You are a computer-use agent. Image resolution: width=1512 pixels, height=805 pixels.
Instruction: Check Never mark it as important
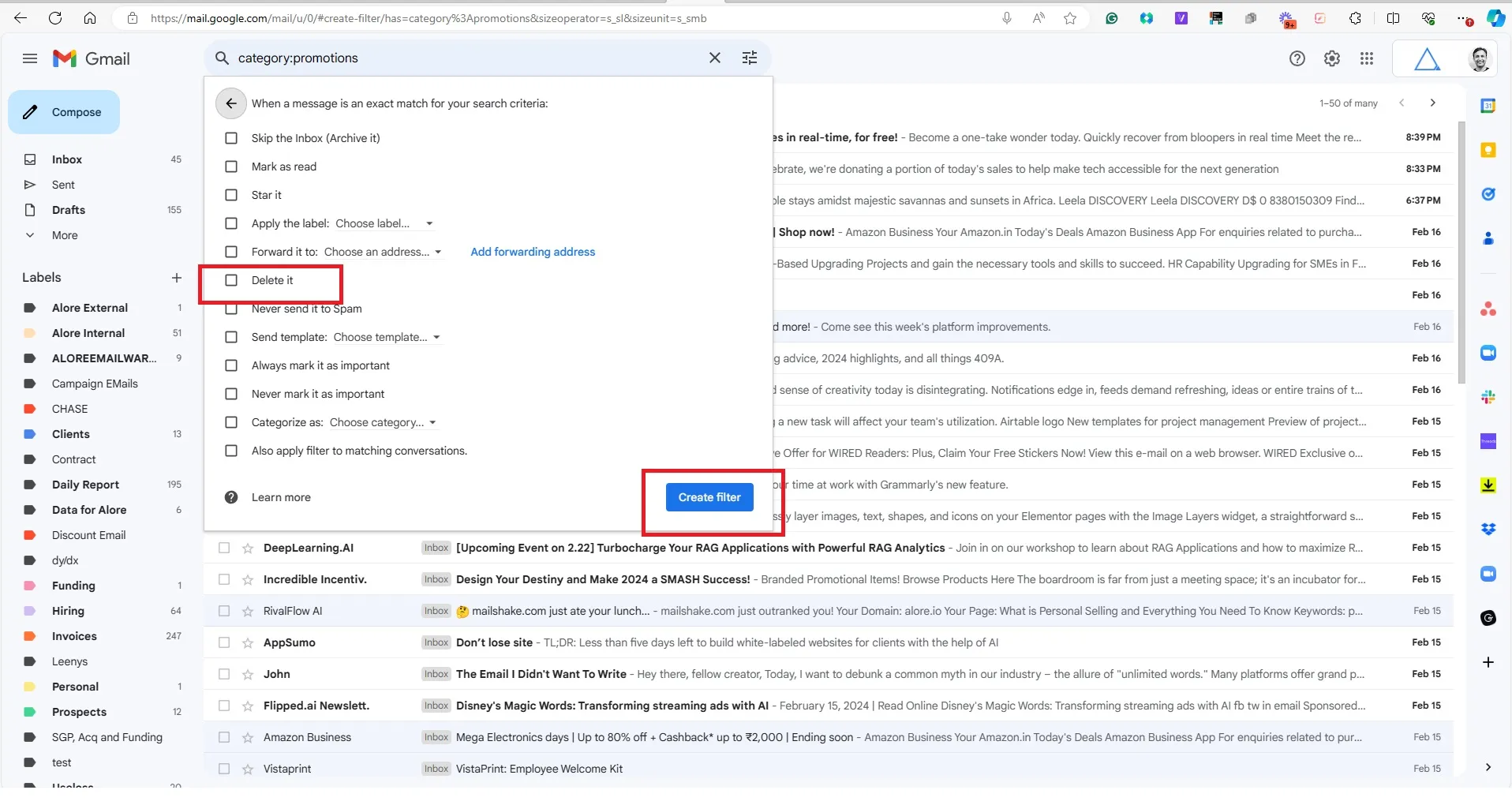click(231, 394)
